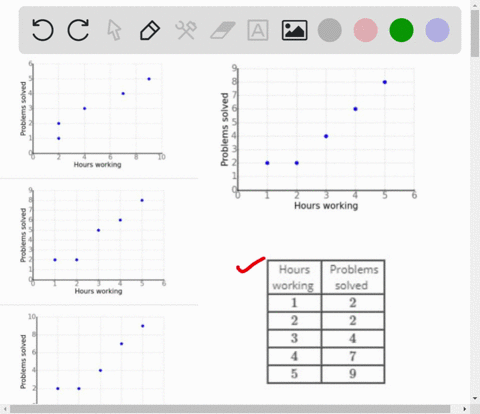Select the text box tool

coord(258,30)
